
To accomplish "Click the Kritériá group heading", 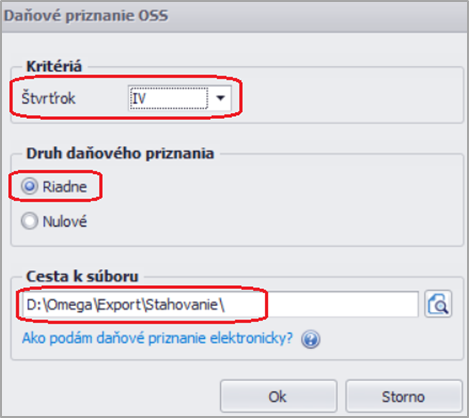I will click(x=54, y=66).
